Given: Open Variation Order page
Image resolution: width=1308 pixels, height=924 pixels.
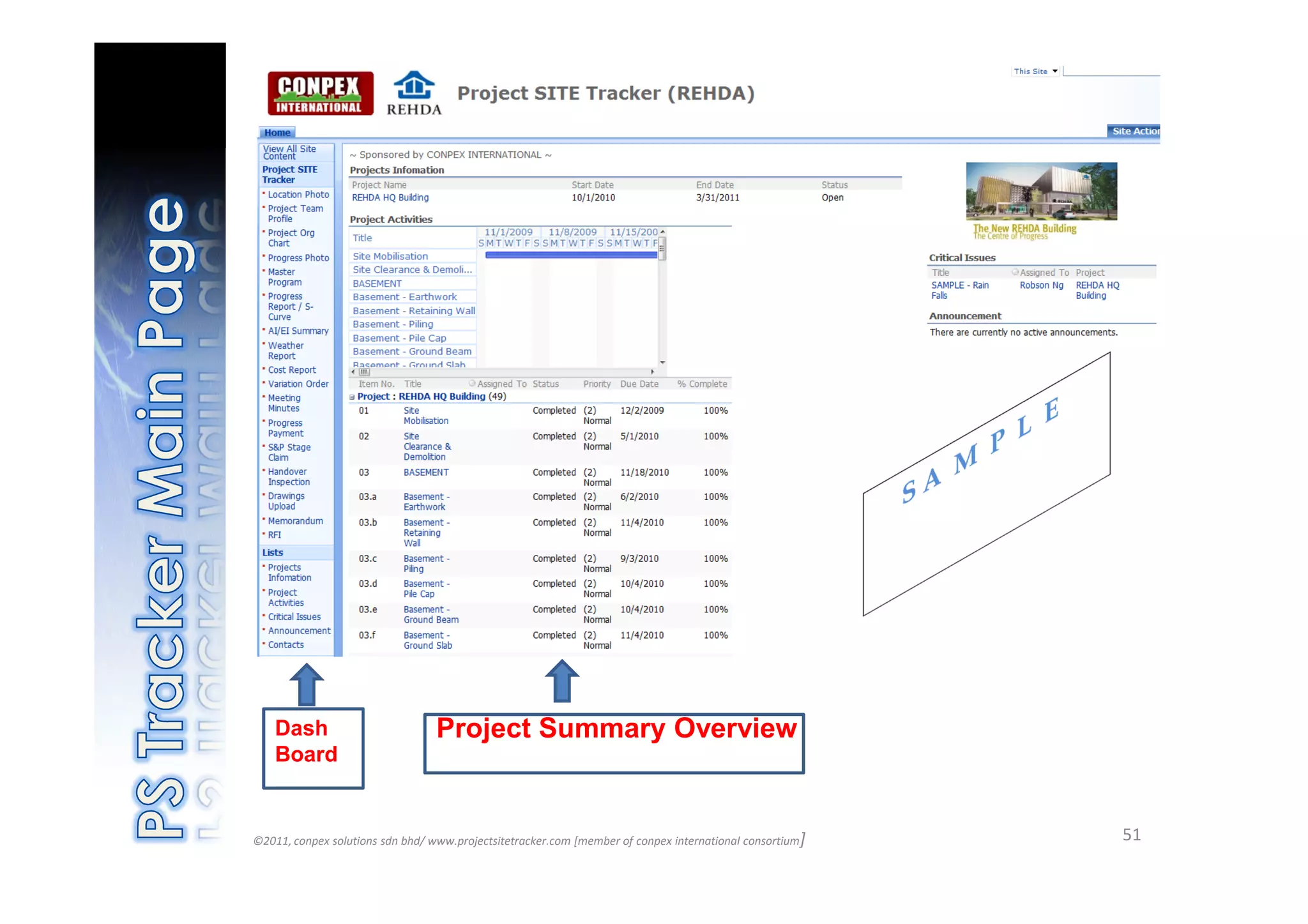Looking at the screenshot, I should click(x=298, y=384).
